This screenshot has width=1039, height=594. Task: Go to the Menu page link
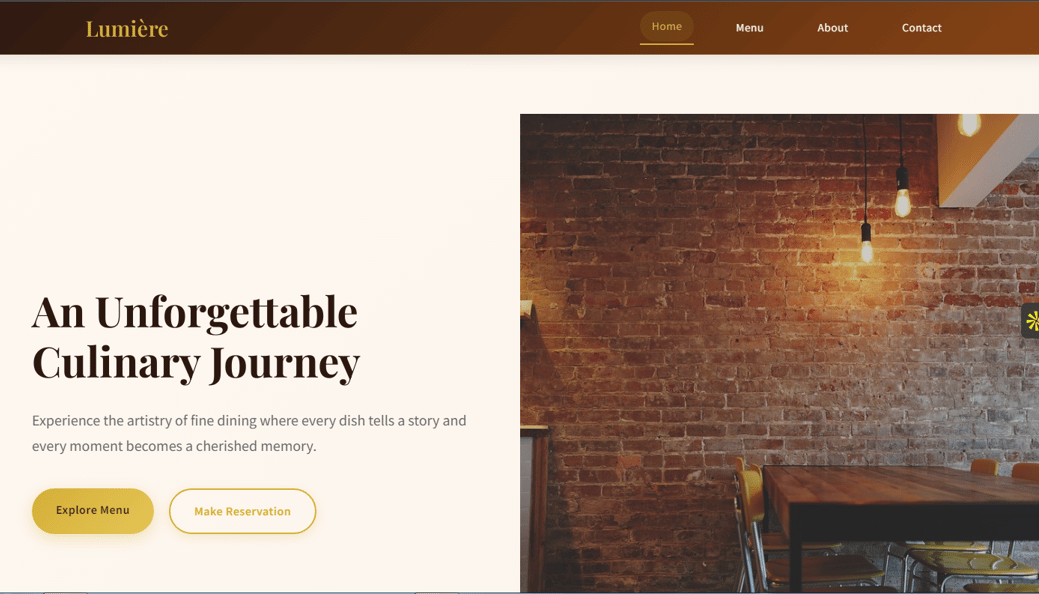pos(749,28)
